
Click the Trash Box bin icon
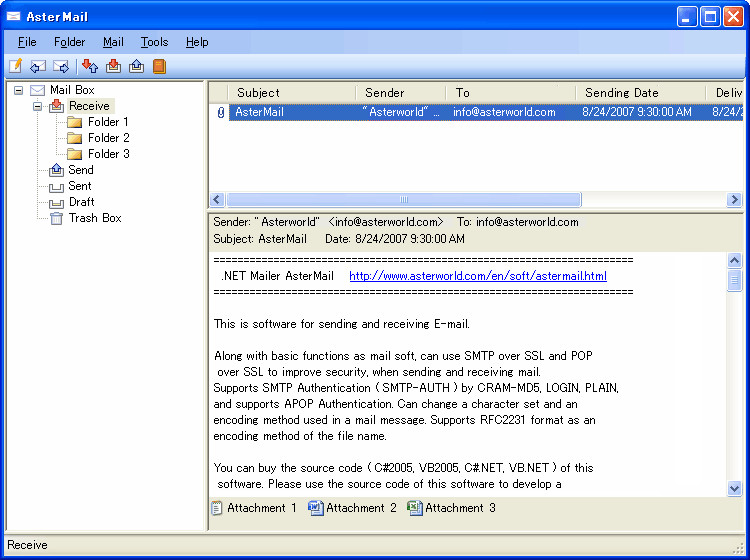pos(56,218)
